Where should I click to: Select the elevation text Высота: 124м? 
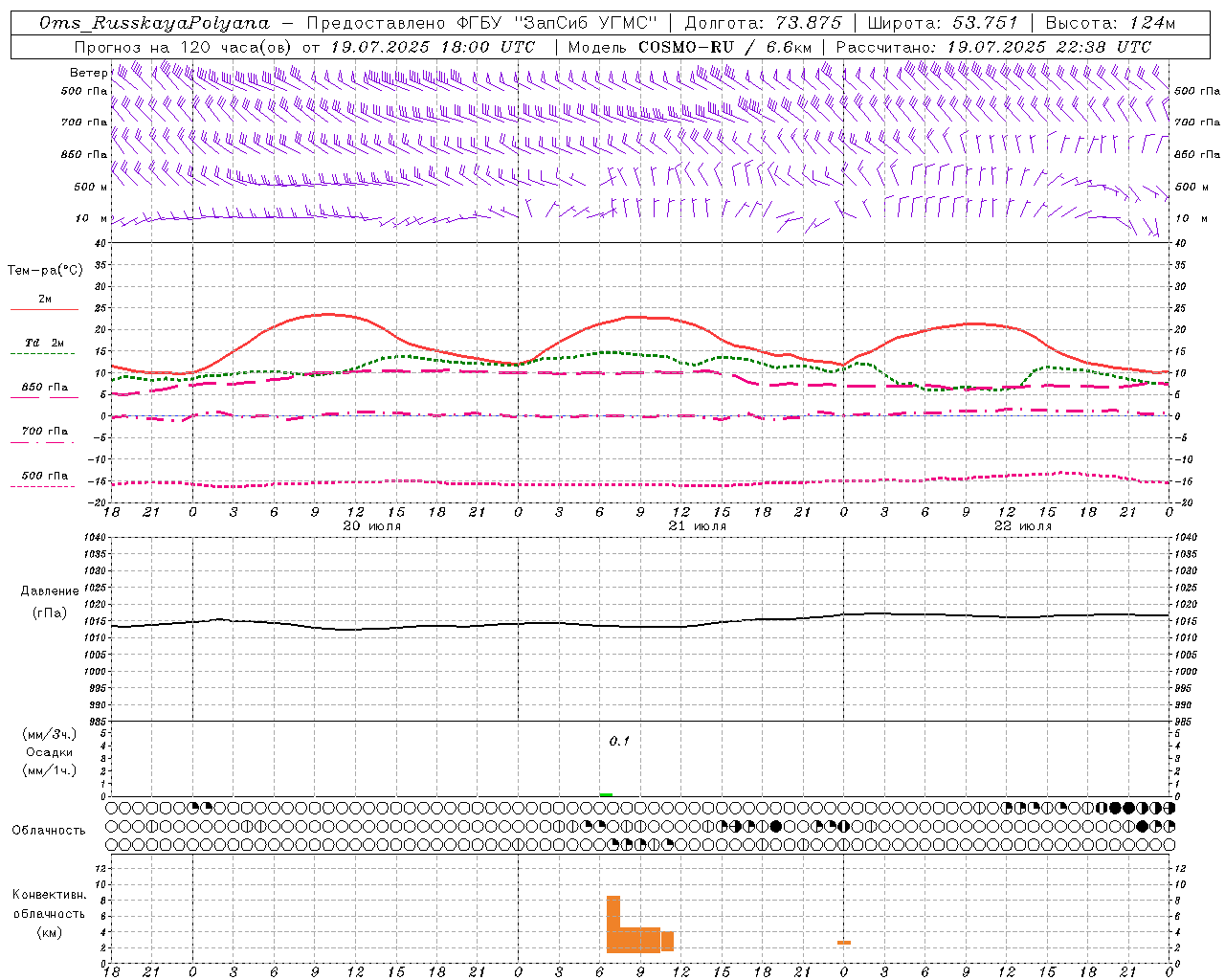[x=1110, y=23]
